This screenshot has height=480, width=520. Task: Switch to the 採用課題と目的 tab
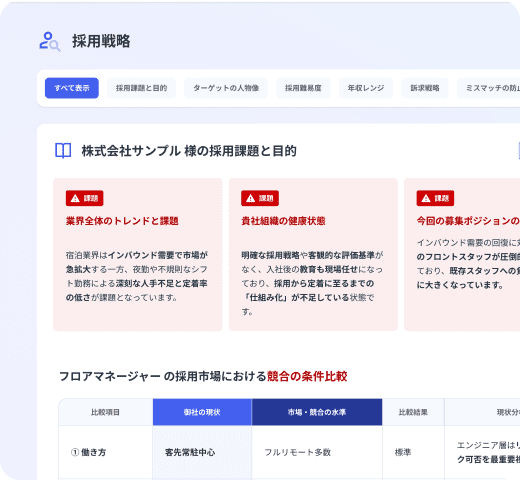(141, 88)
